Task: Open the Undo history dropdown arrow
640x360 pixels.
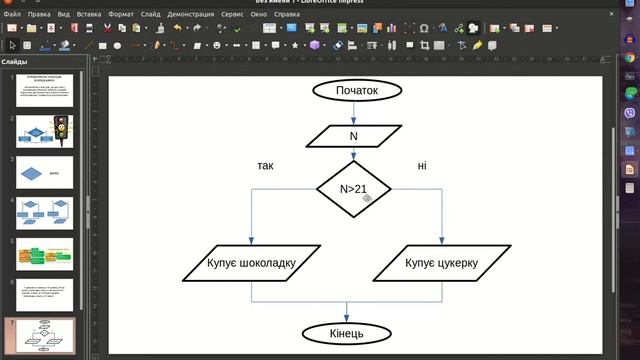Action: point(187,28)
